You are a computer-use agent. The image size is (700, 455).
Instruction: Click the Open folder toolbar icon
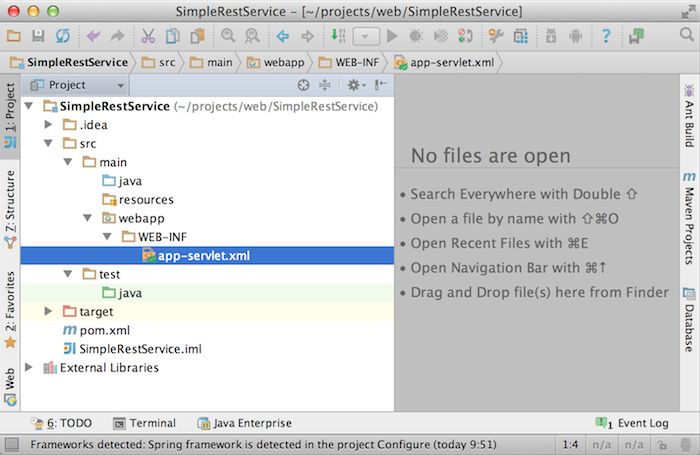[13, 36]
